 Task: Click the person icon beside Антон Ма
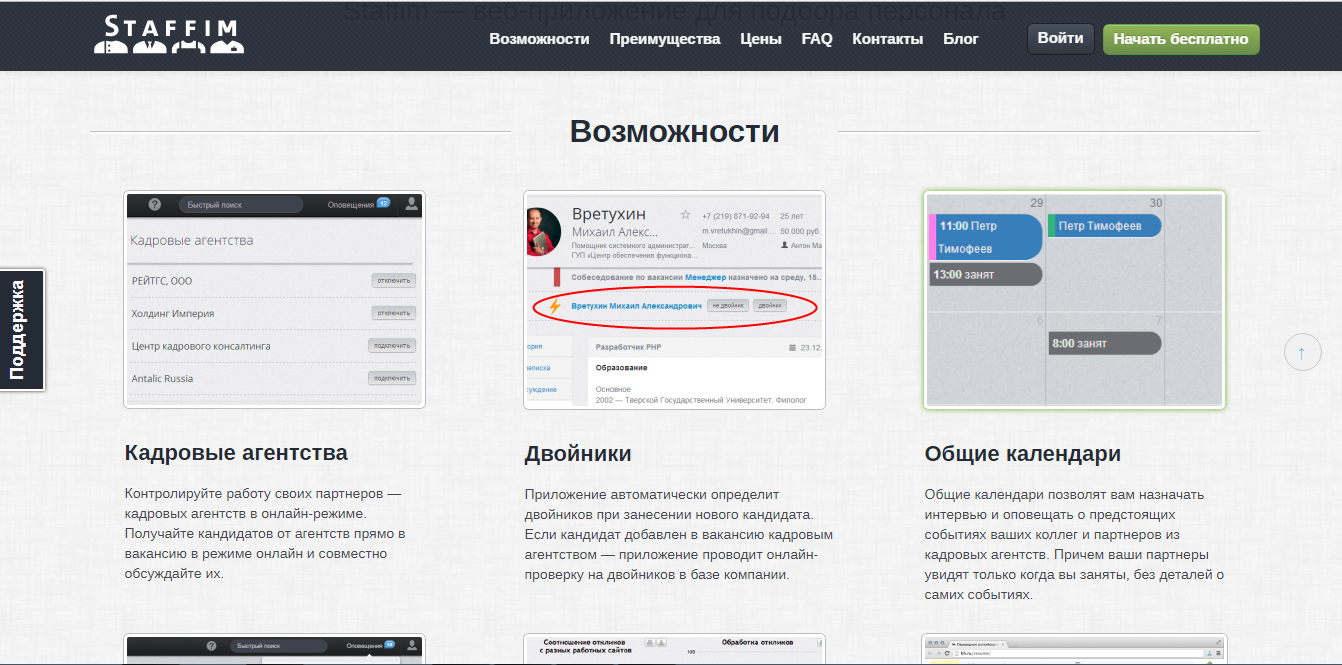(x=784, y=244)
